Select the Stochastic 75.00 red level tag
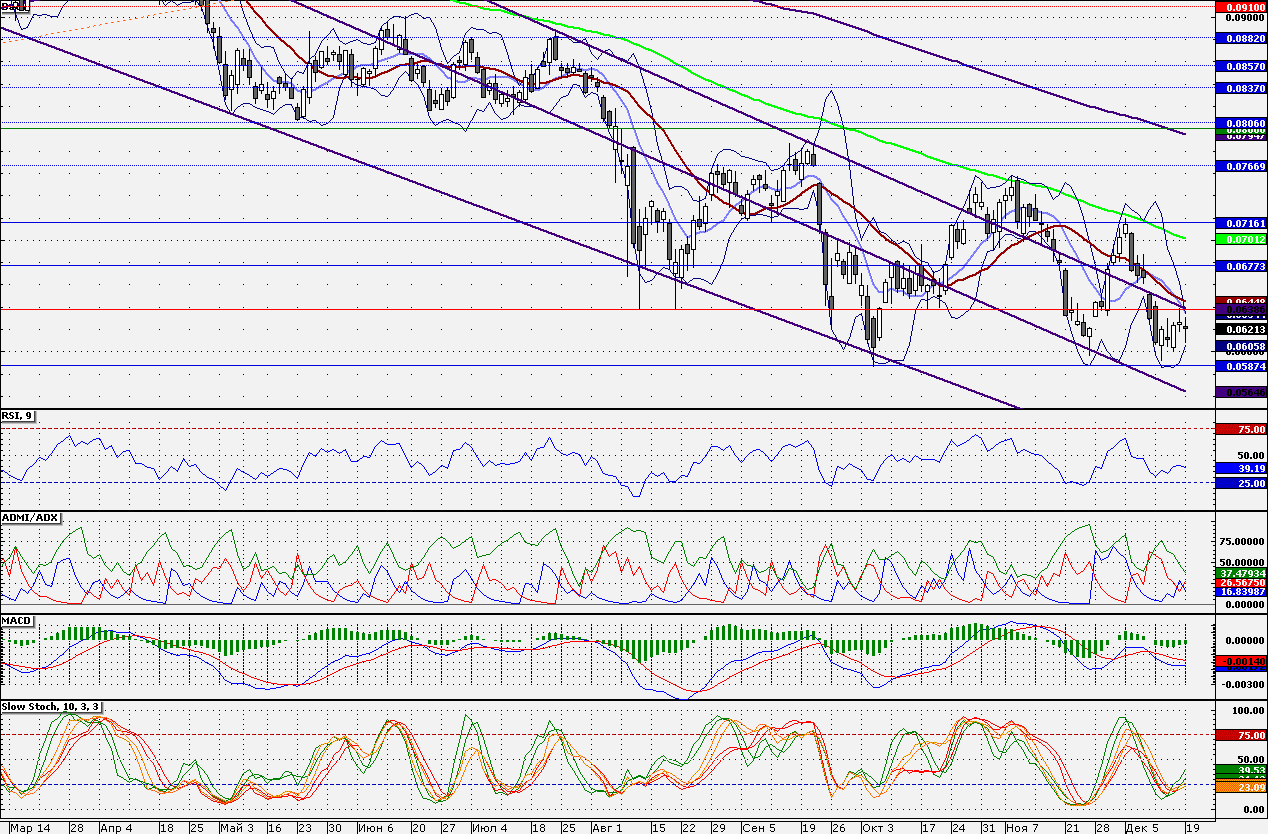 pos(1240,735)
